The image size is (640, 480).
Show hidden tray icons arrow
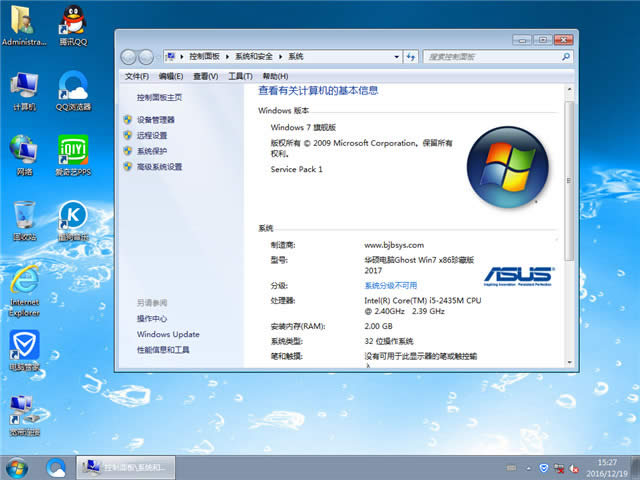coord(529,468)
